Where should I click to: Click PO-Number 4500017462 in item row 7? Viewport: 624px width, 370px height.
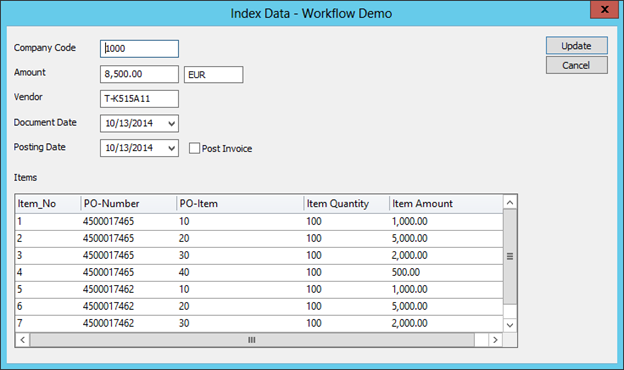pyautogui.click(x=108, y=323)
